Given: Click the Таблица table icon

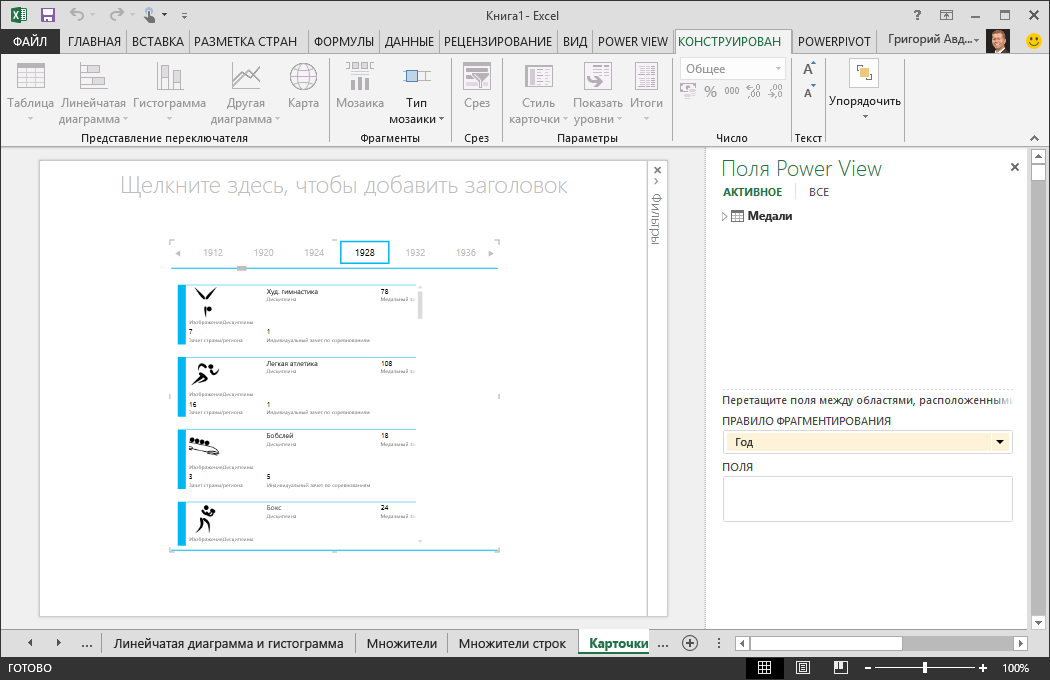Looking at the screenshot, I should [30, 77].
